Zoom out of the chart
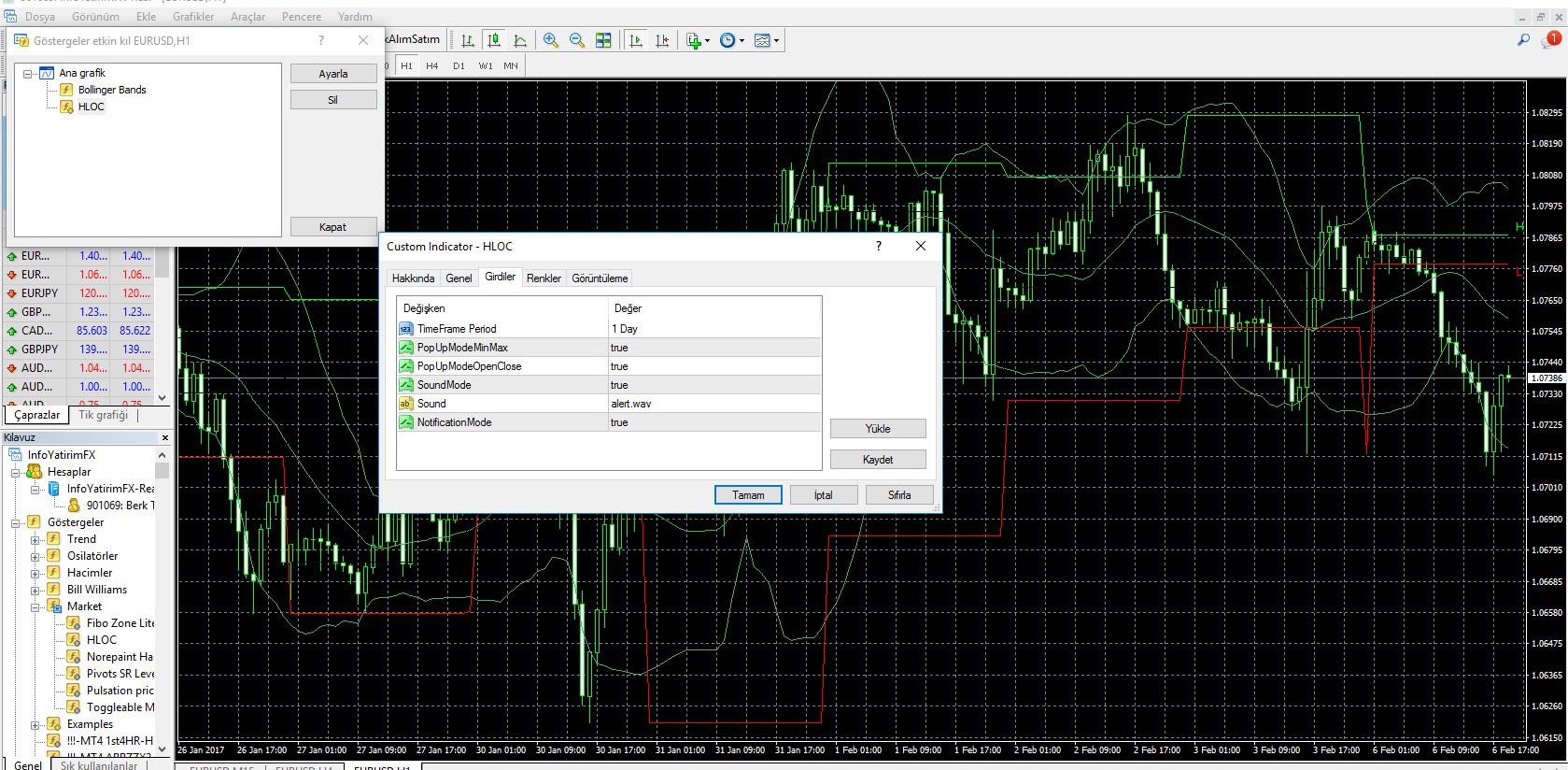The image size is (1568, 770). coord(577,40)
